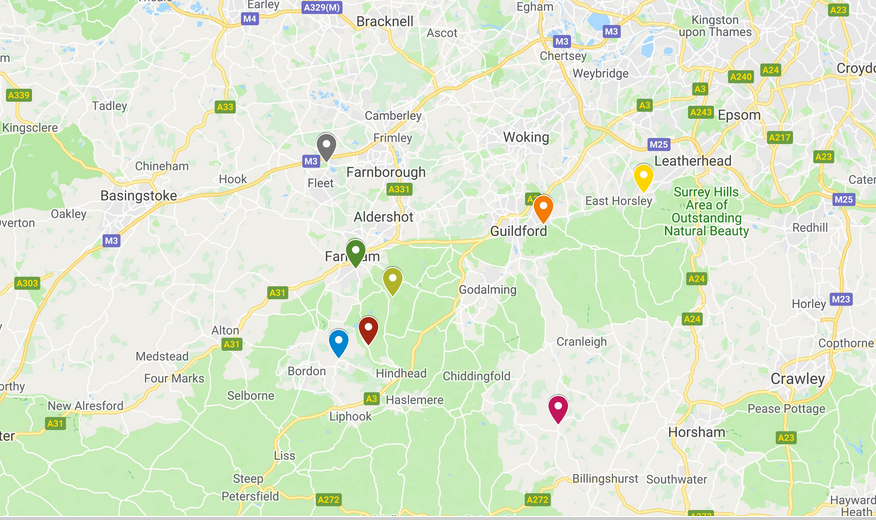Click the orange pin at Guildford
The width and height of the screenshot is (876, 520).
pos(543,209)
